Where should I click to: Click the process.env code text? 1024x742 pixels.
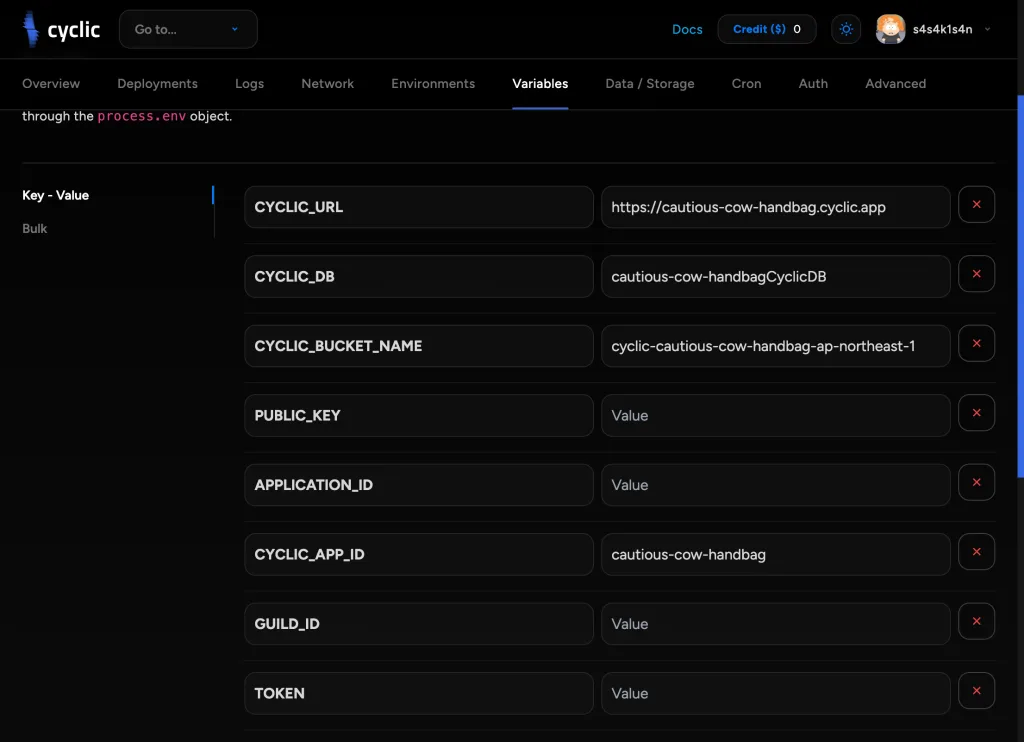pyautogui.click(x=142, y=116)
